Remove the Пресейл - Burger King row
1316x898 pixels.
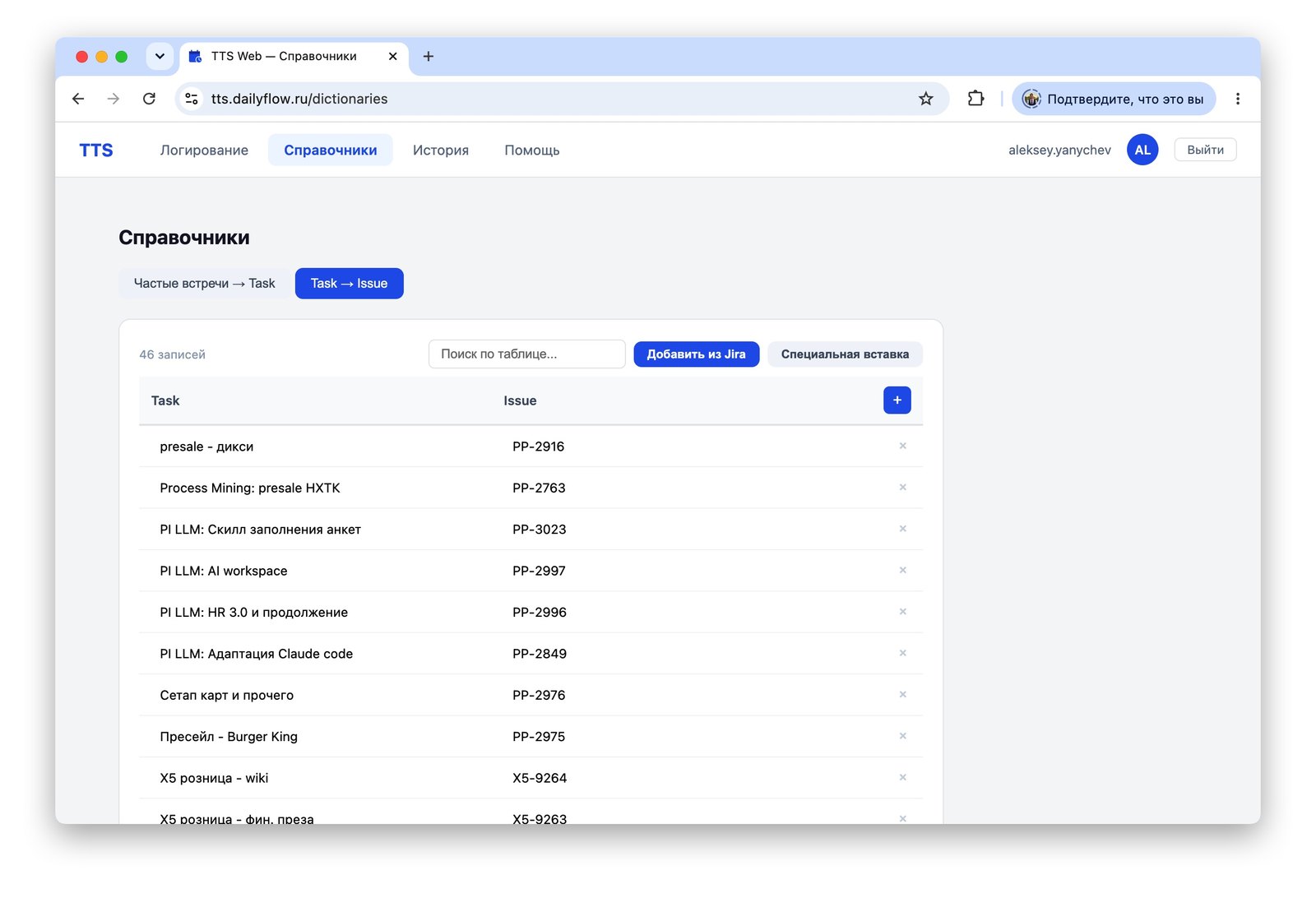pyautogui.click(x=902, y=736)
